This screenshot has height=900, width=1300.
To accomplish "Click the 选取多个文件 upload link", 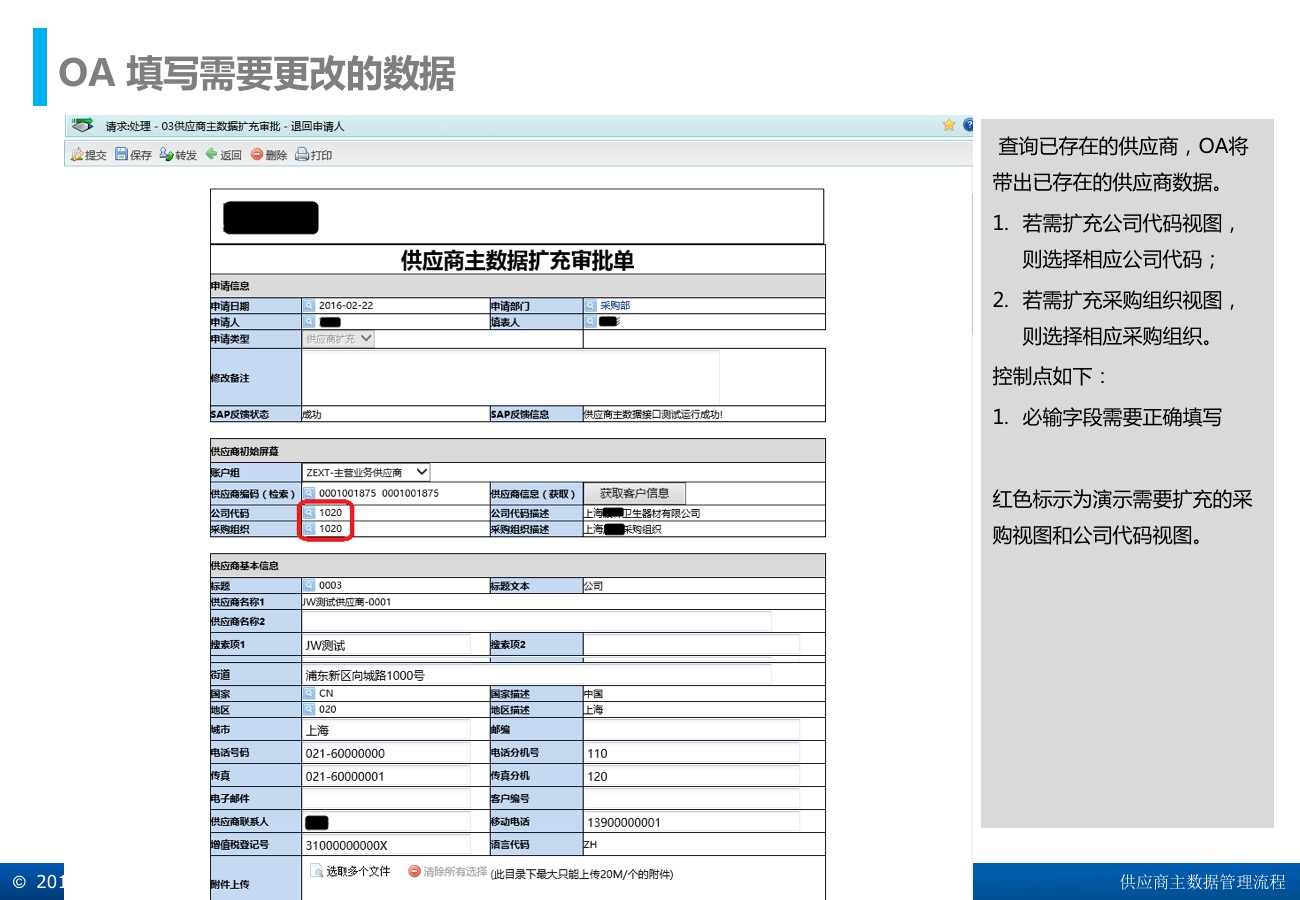I will coord(350,872).
